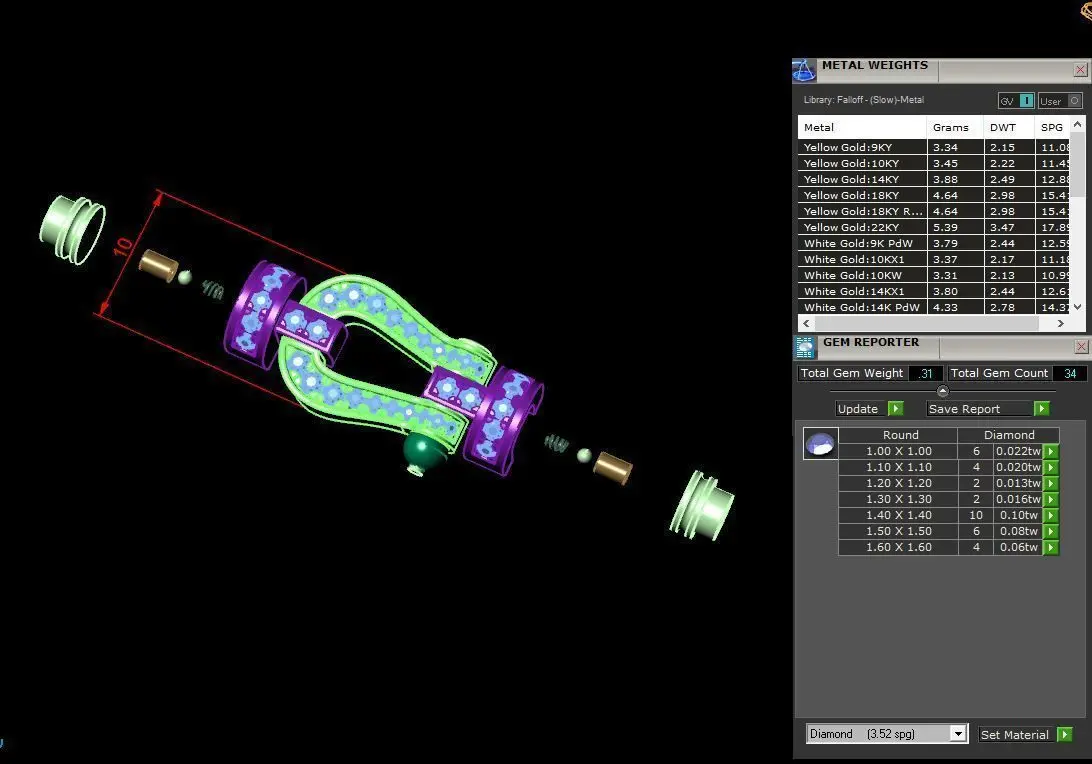This screenshot has height=764, width=1092.
Task: Click the 0.08tw weight cell
Action: click(1017, 531)
